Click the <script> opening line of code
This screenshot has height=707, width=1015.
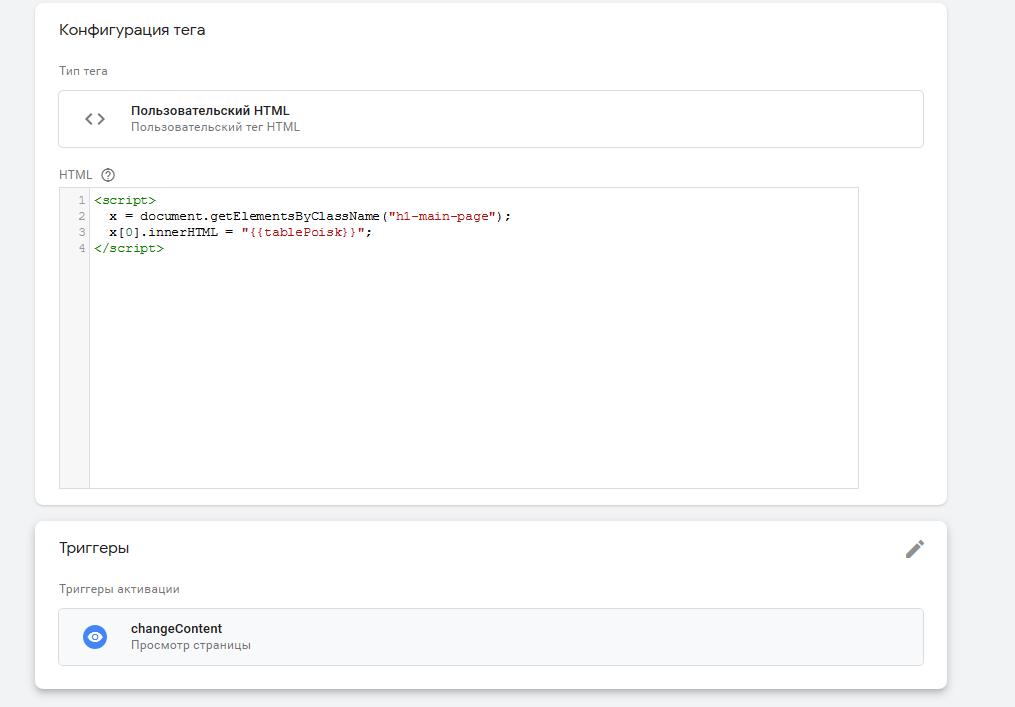click(x=125, y=200)
